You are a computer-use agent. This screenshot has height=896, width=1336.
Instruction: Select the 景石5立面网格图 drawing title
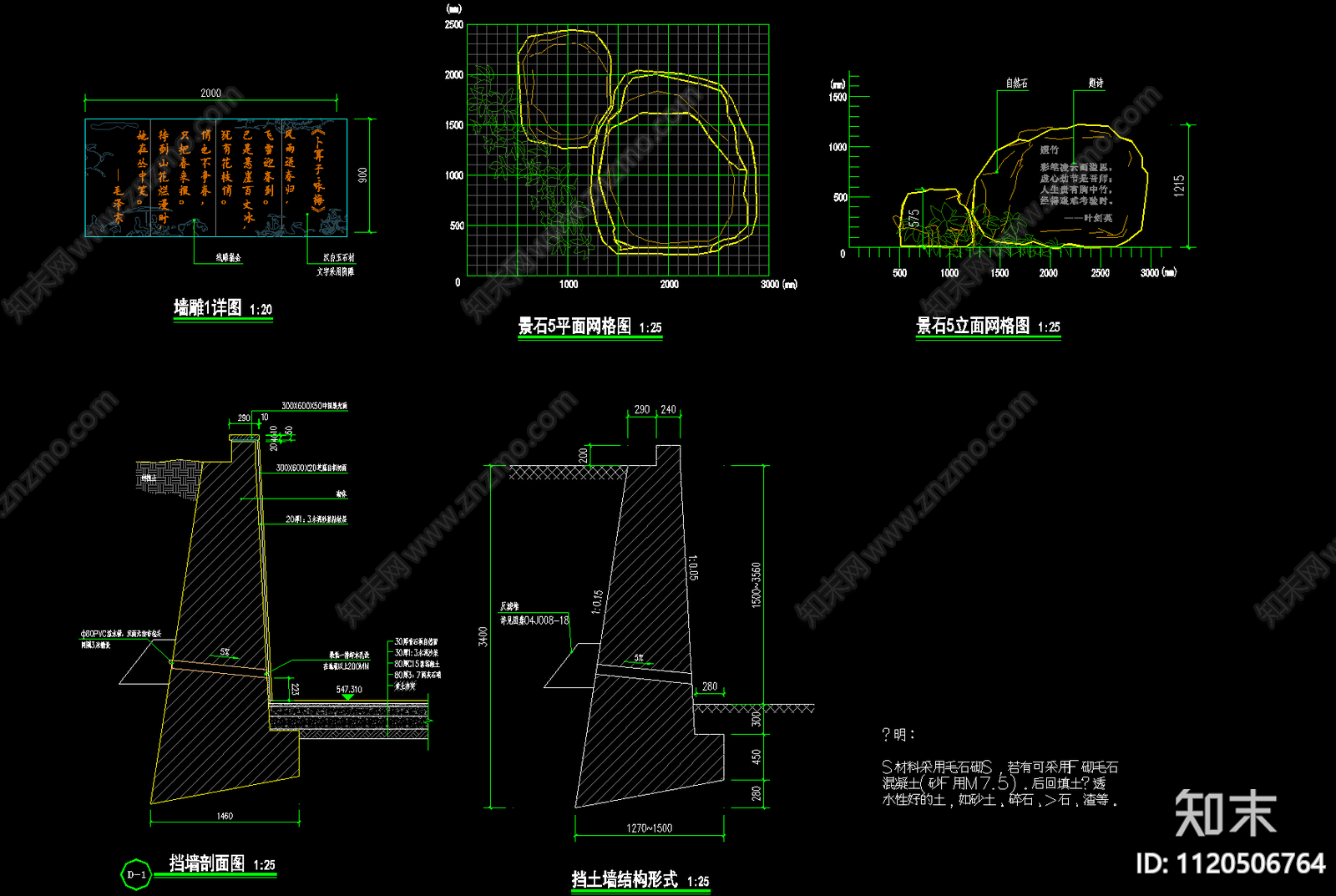pyautogui.click(x=973, y=326)
